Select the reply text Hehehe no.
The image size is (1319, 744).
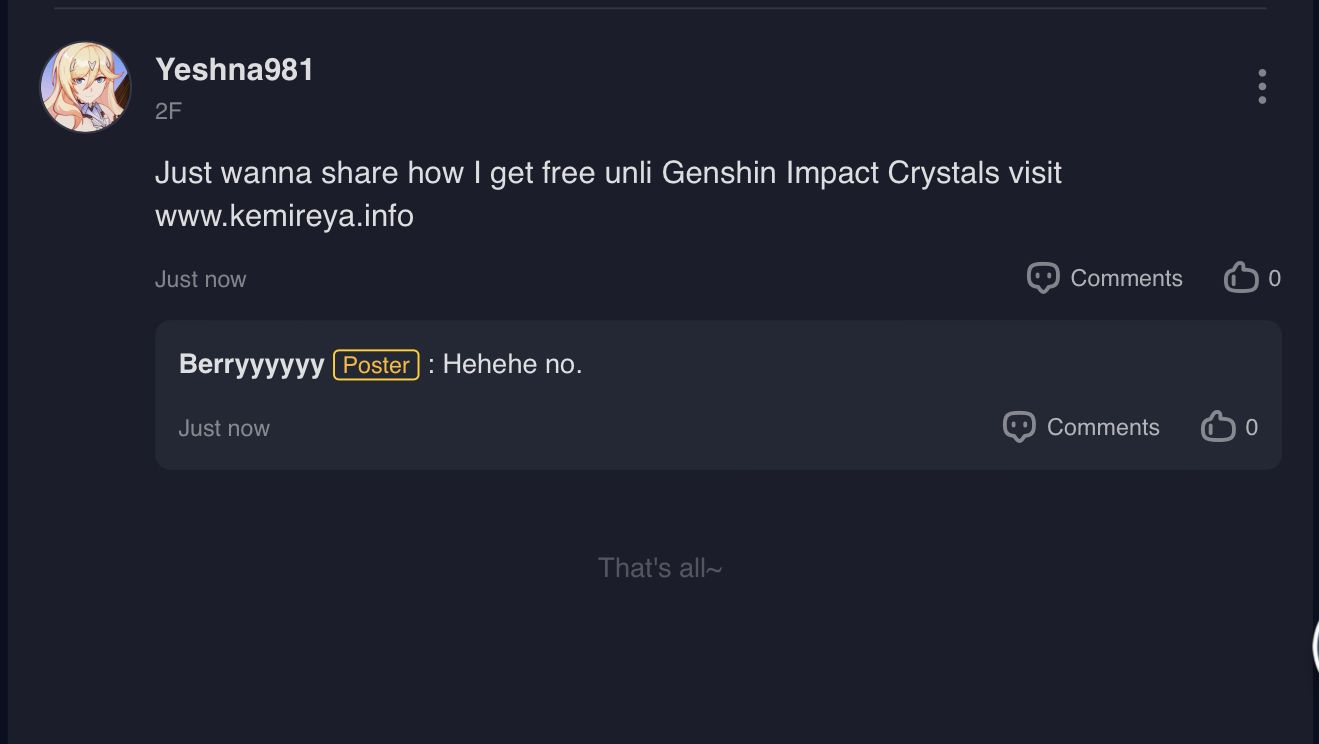click(513, 364)
